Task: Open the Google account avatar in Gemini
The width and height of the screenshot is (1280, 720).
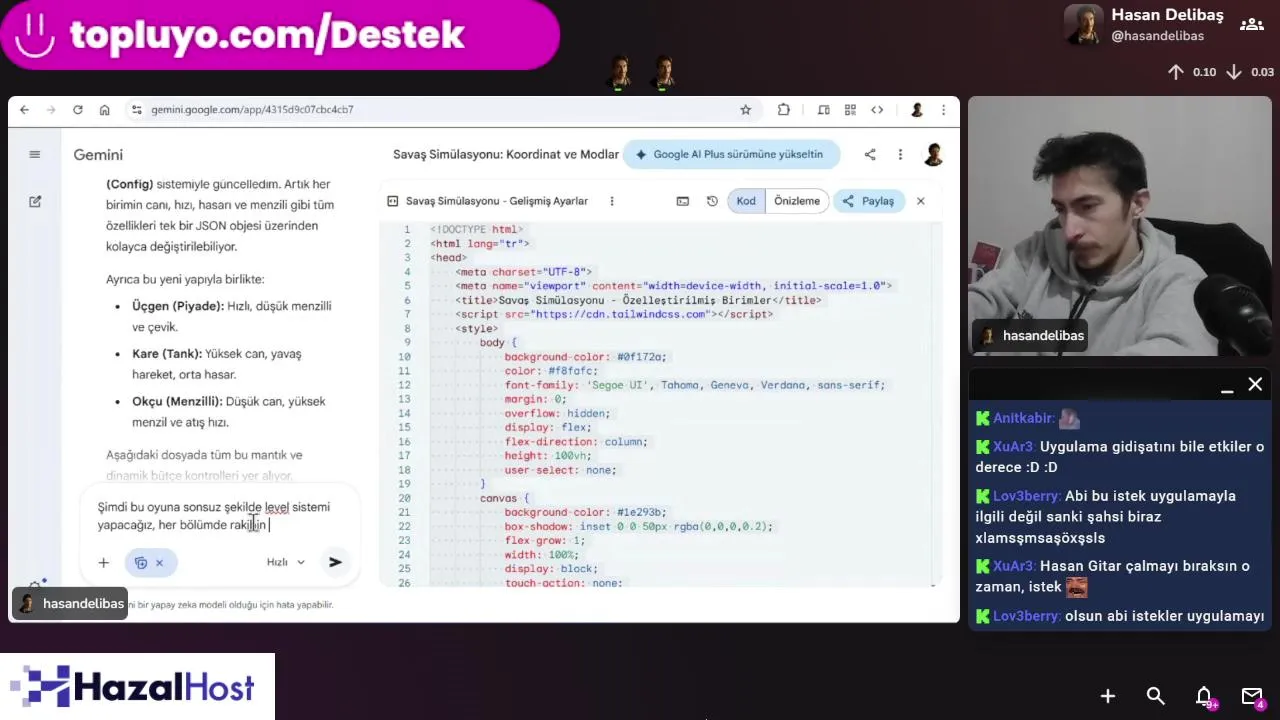Action: (933, 155)
